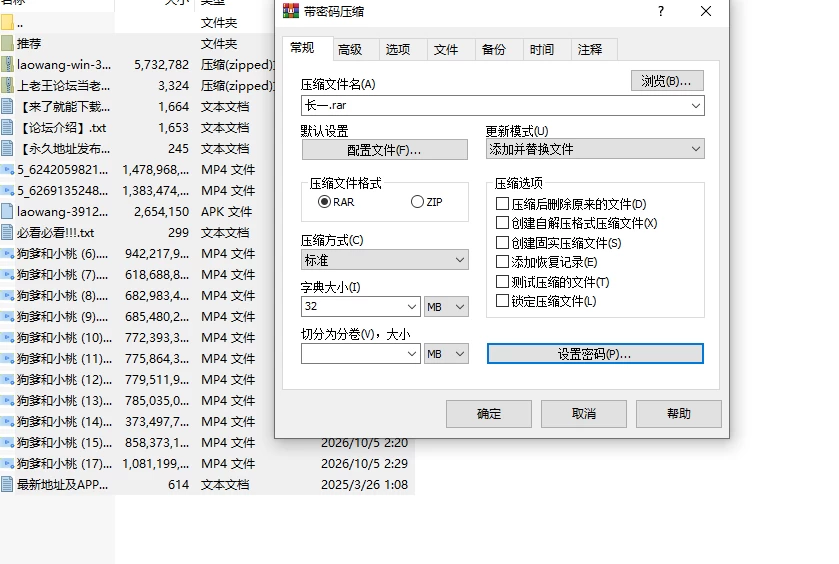Click the help question mark in title bar
839x564 pixels.
tap(661, 11)
